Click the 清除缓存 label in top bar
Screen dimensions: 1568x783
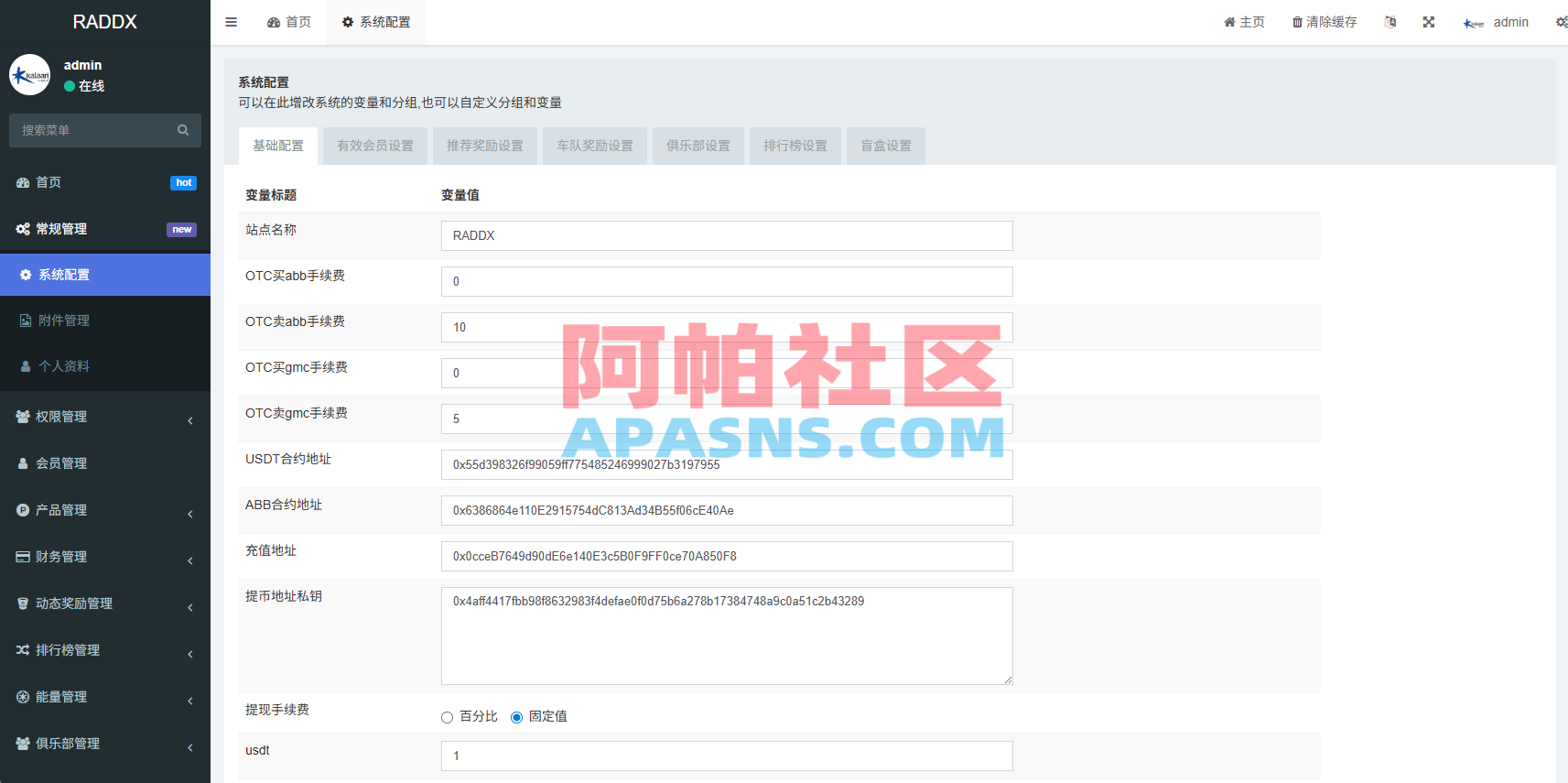[x=1332, y=22]
